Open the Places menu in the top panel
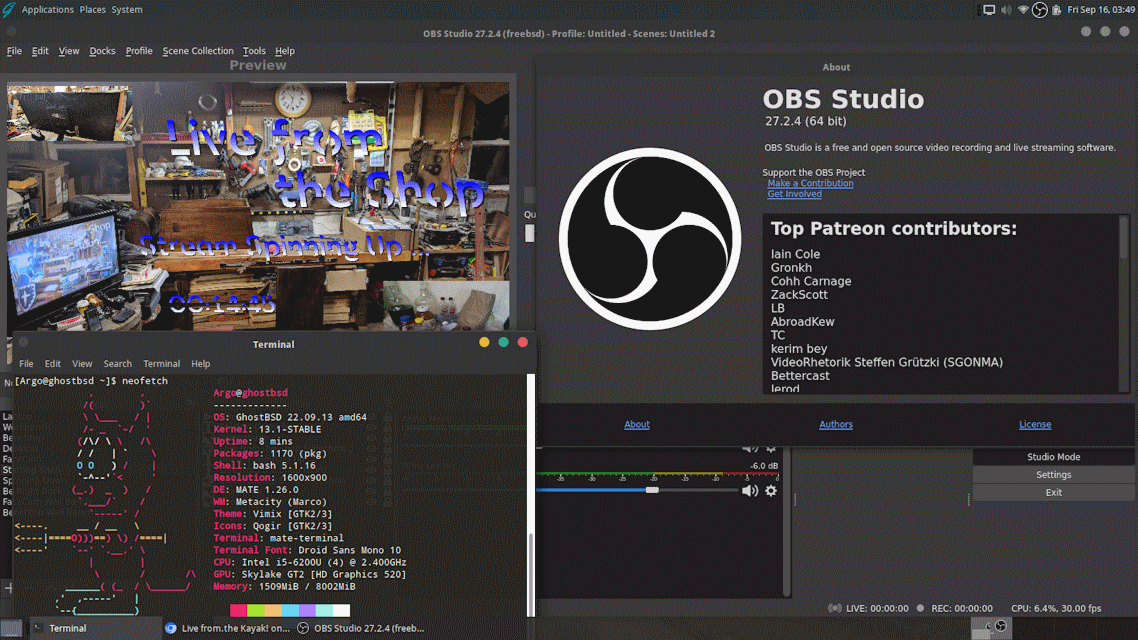1138x640 pixels. coord(92,9)
